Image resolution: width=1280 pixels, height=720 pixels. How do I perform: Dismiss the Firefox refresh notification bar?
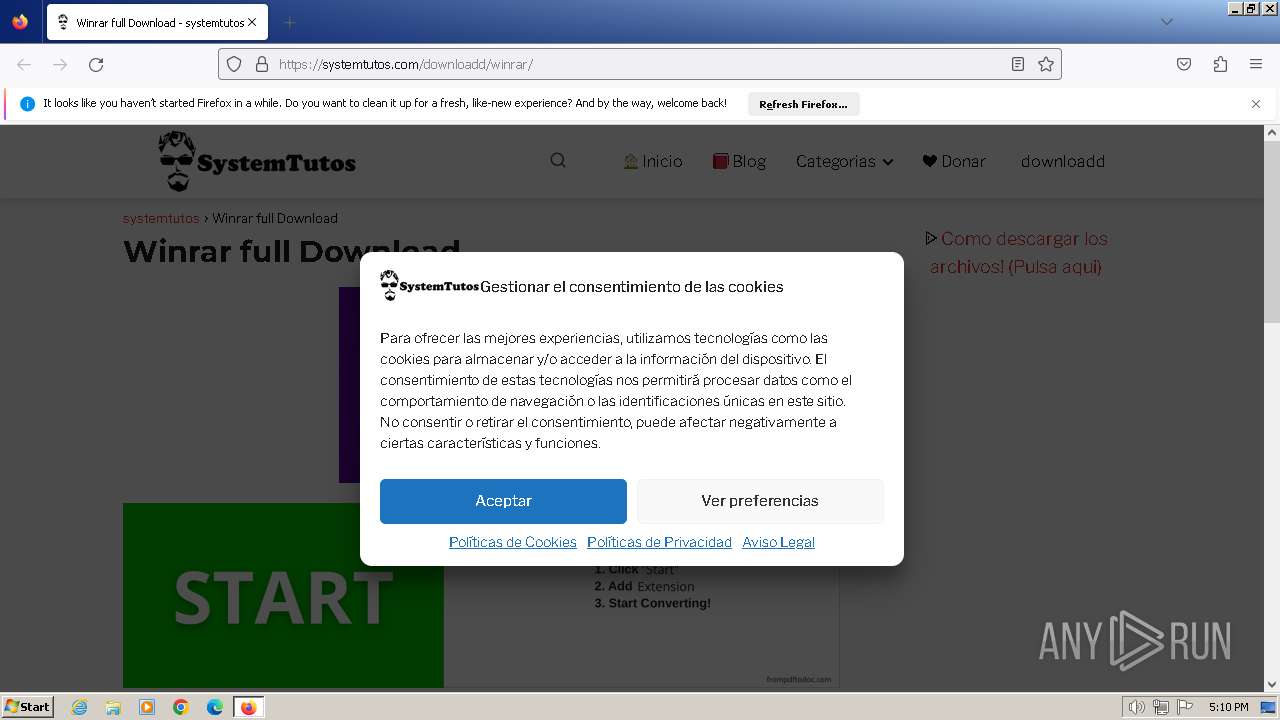pos(1256,104)
